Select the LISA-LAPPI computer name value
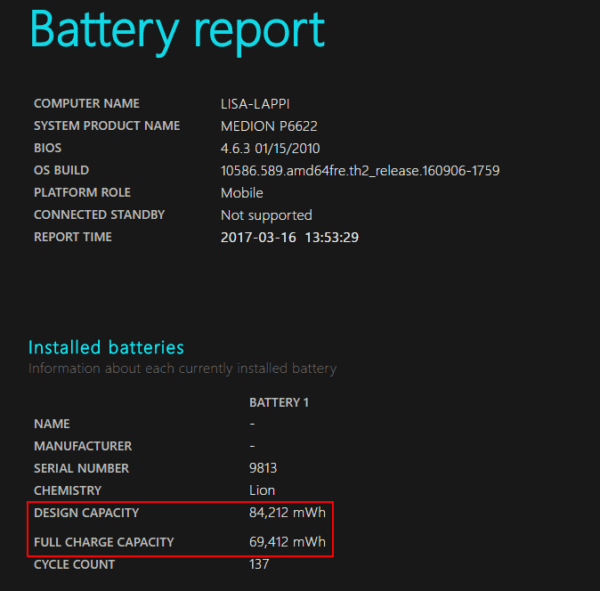 point(257,104)
